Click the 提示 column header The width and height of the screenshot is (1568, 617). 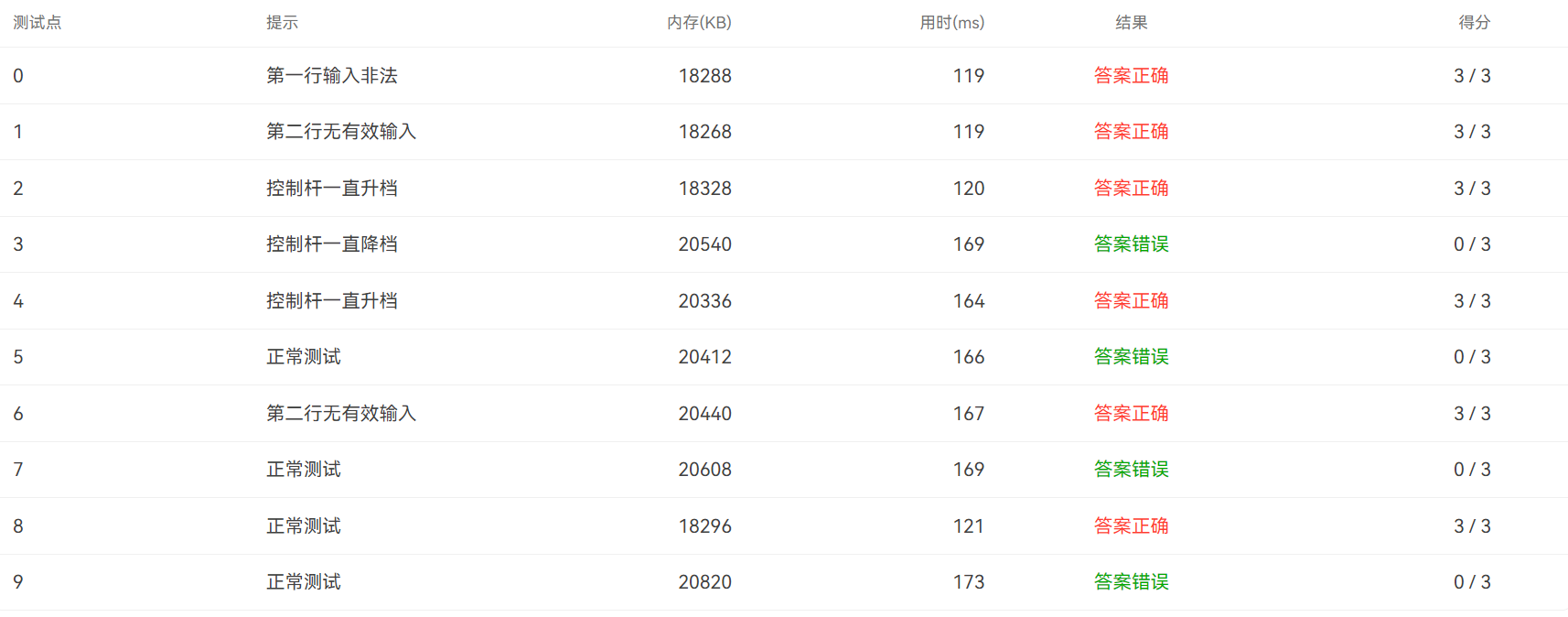(x=282, y=23)
